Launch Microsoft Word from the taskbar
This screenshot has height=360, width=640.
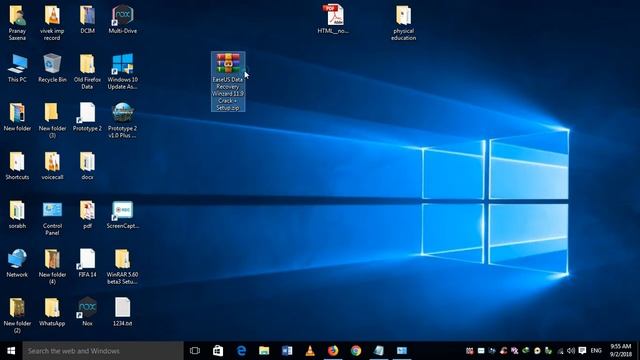click(287, 351)
